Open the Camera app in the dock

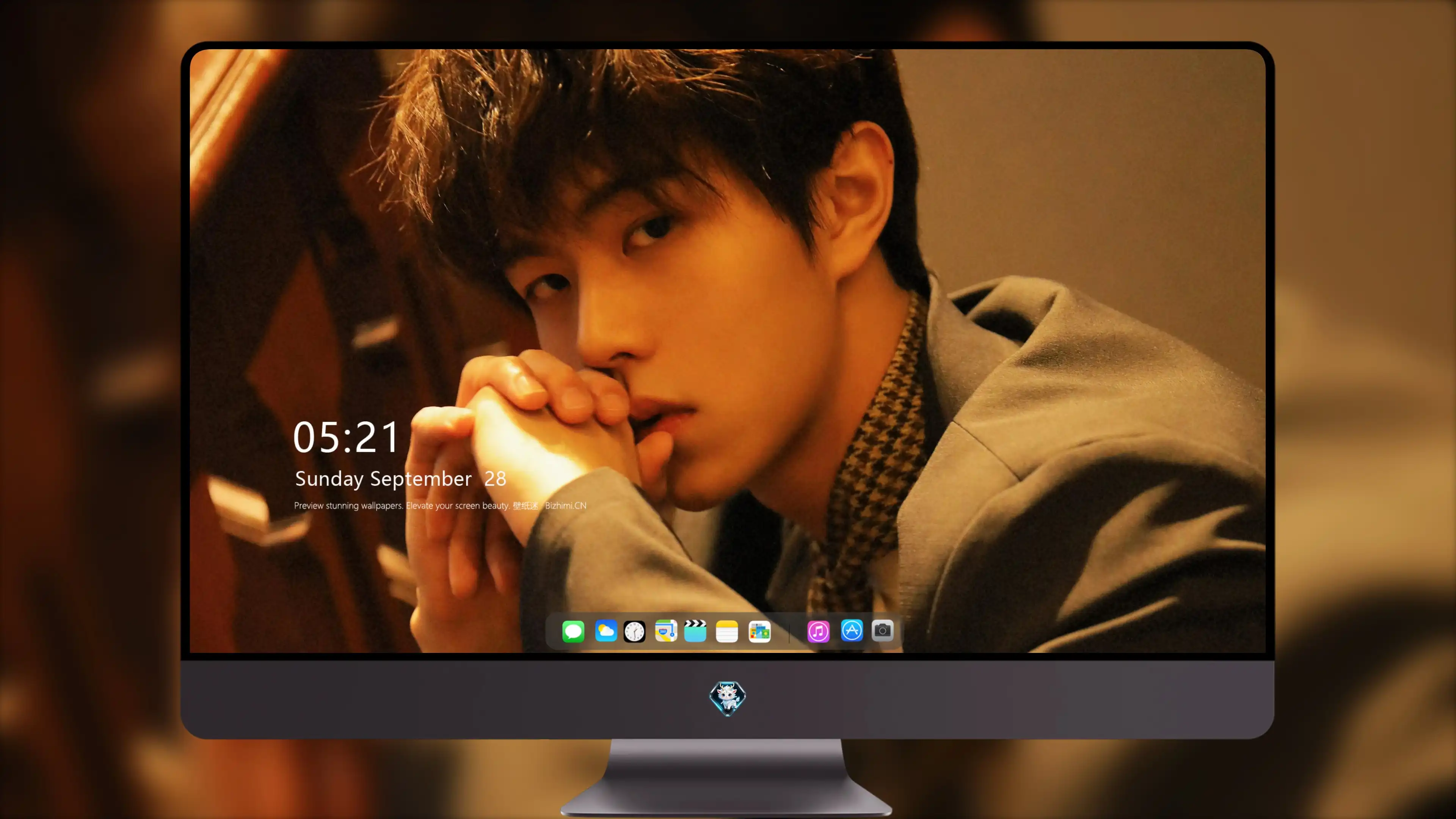[882, 631]
